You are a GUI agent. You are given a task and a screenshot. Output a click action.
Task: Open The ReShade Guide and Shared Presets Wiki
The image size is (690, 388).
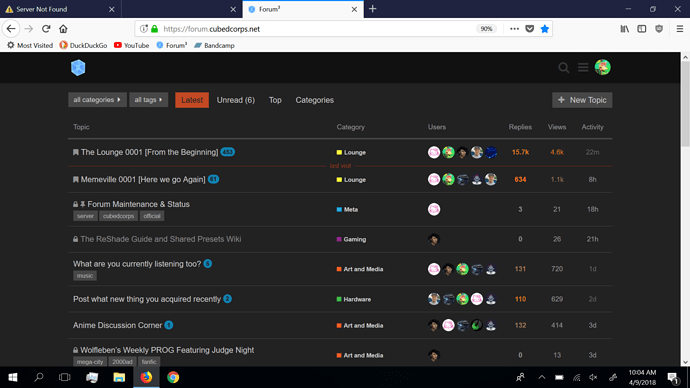tap(161, 239)
